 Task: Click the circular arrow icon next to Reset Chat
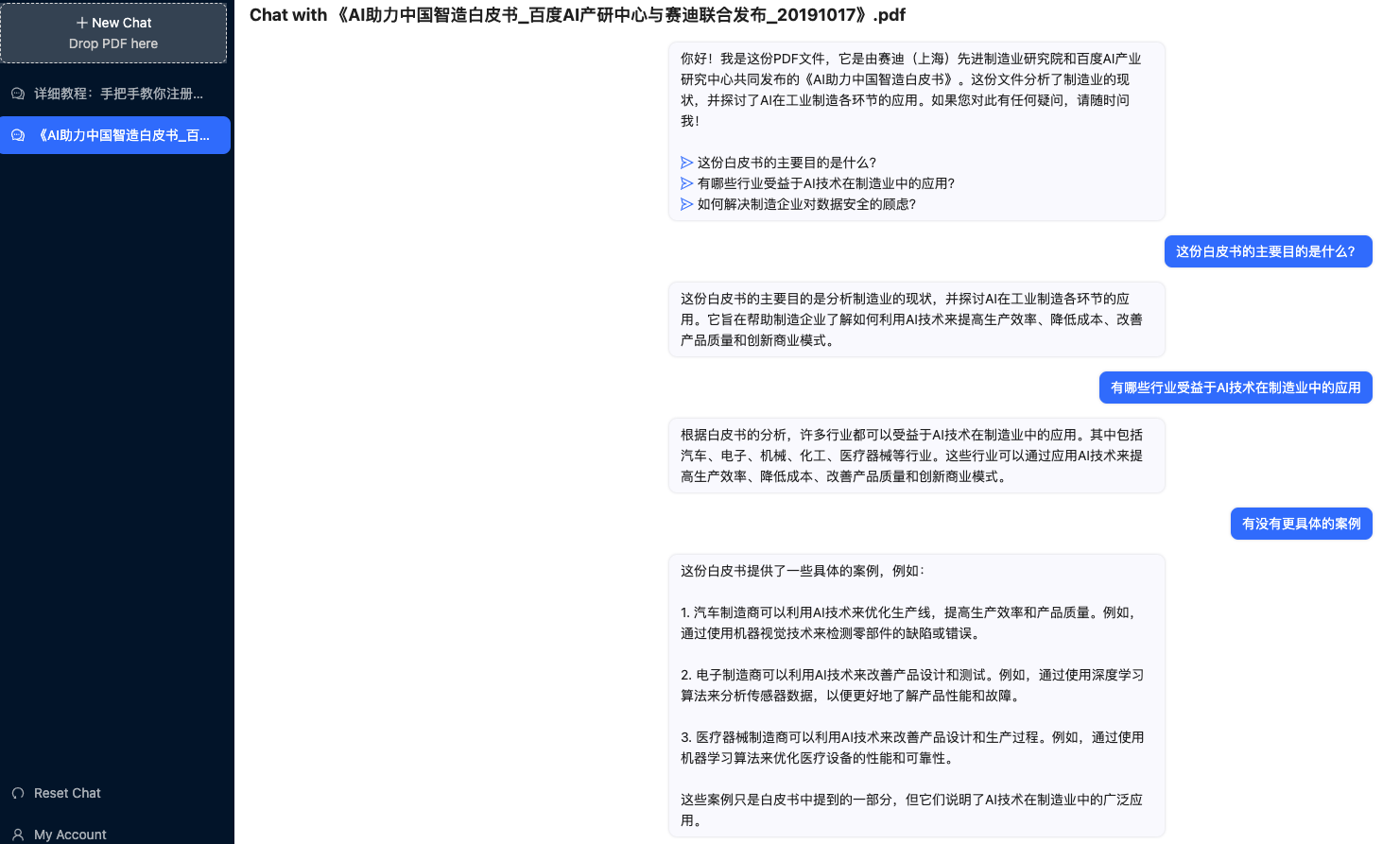point(17,793)
